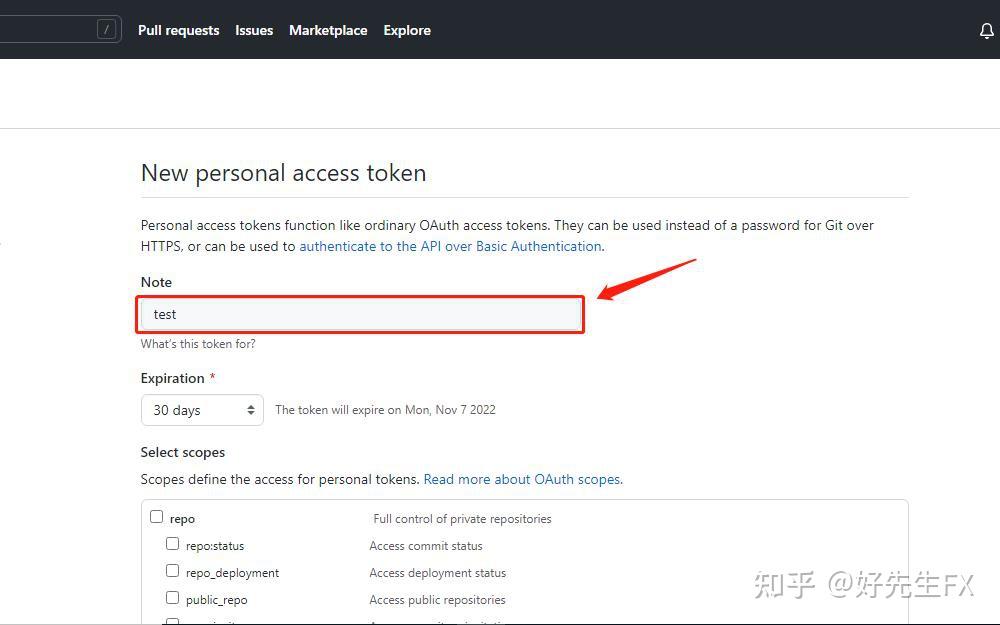Go to Issues in the header
This screenshot has width=1000, height=625.
(254, 30)
